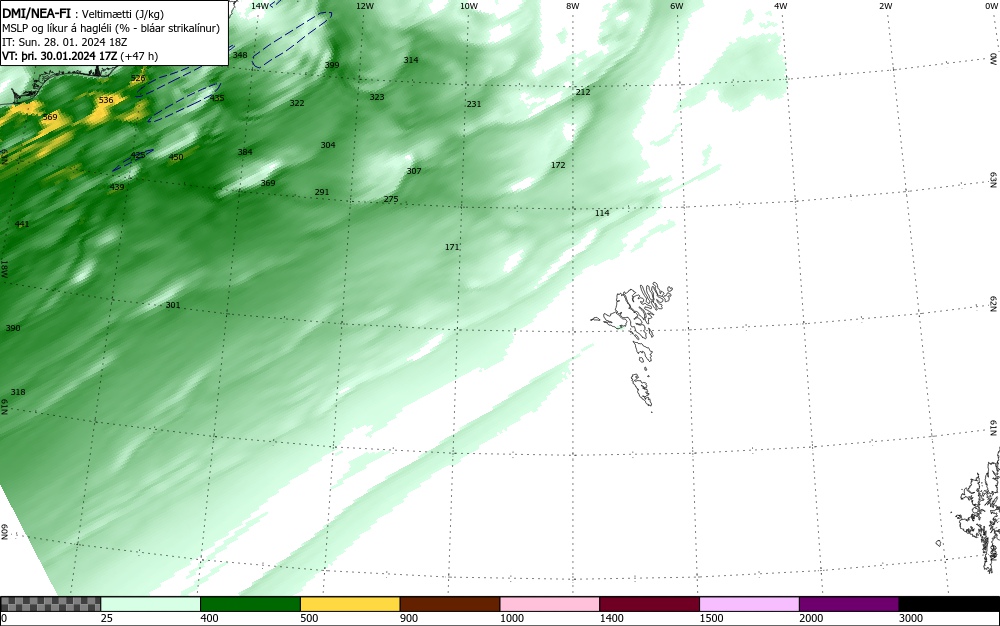Click the DMI/NEA-FI title text
Viewport: 1000px width, 626px height.
pyautogui.click(x=36, y=12)
